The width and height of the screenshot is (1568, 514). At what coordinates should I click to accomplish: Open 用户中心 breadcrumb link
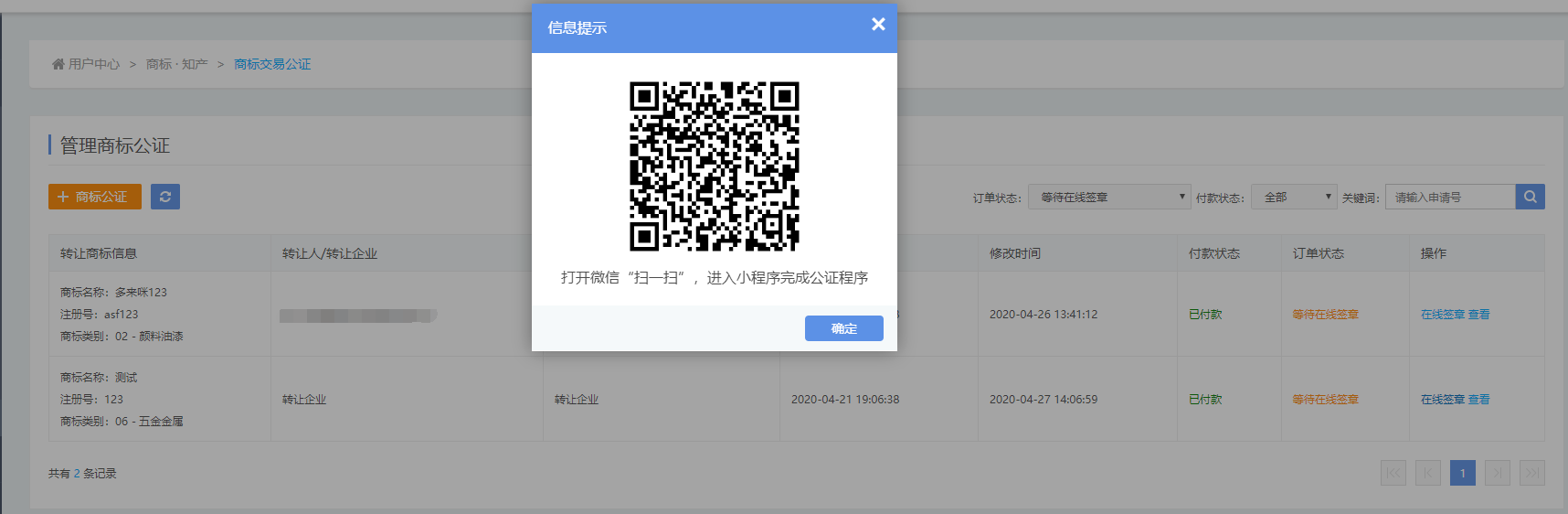(94, 64)
